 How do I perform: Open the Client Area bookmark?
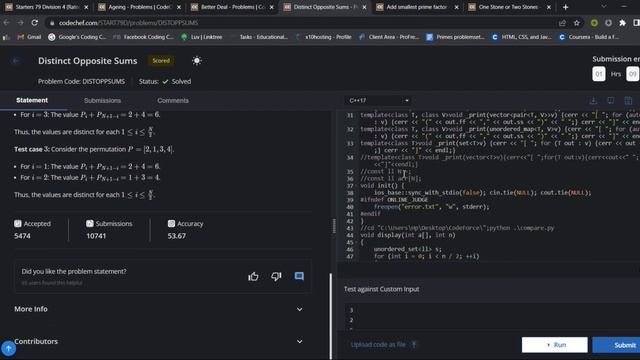[389, 37]
